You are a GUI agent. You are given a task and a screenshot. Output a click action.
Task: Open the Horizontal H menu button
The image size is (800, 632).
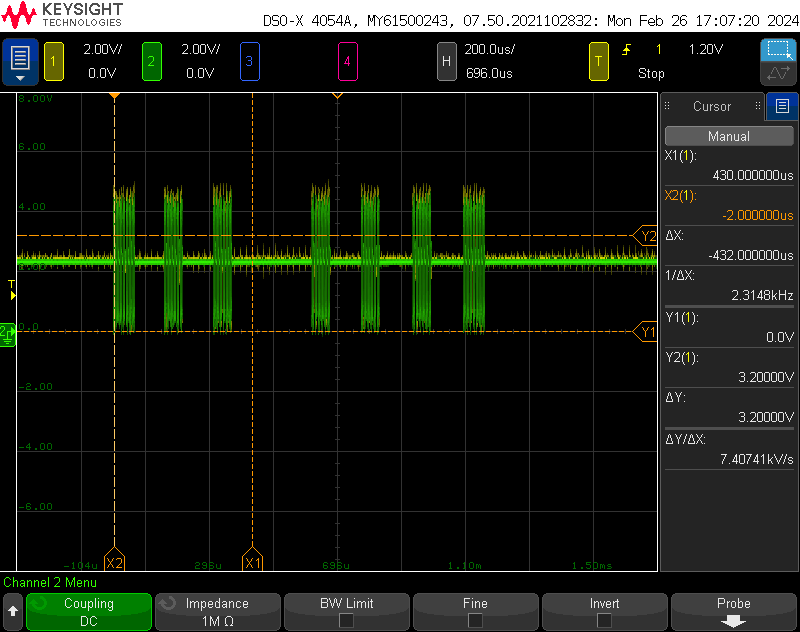[446, 62]
